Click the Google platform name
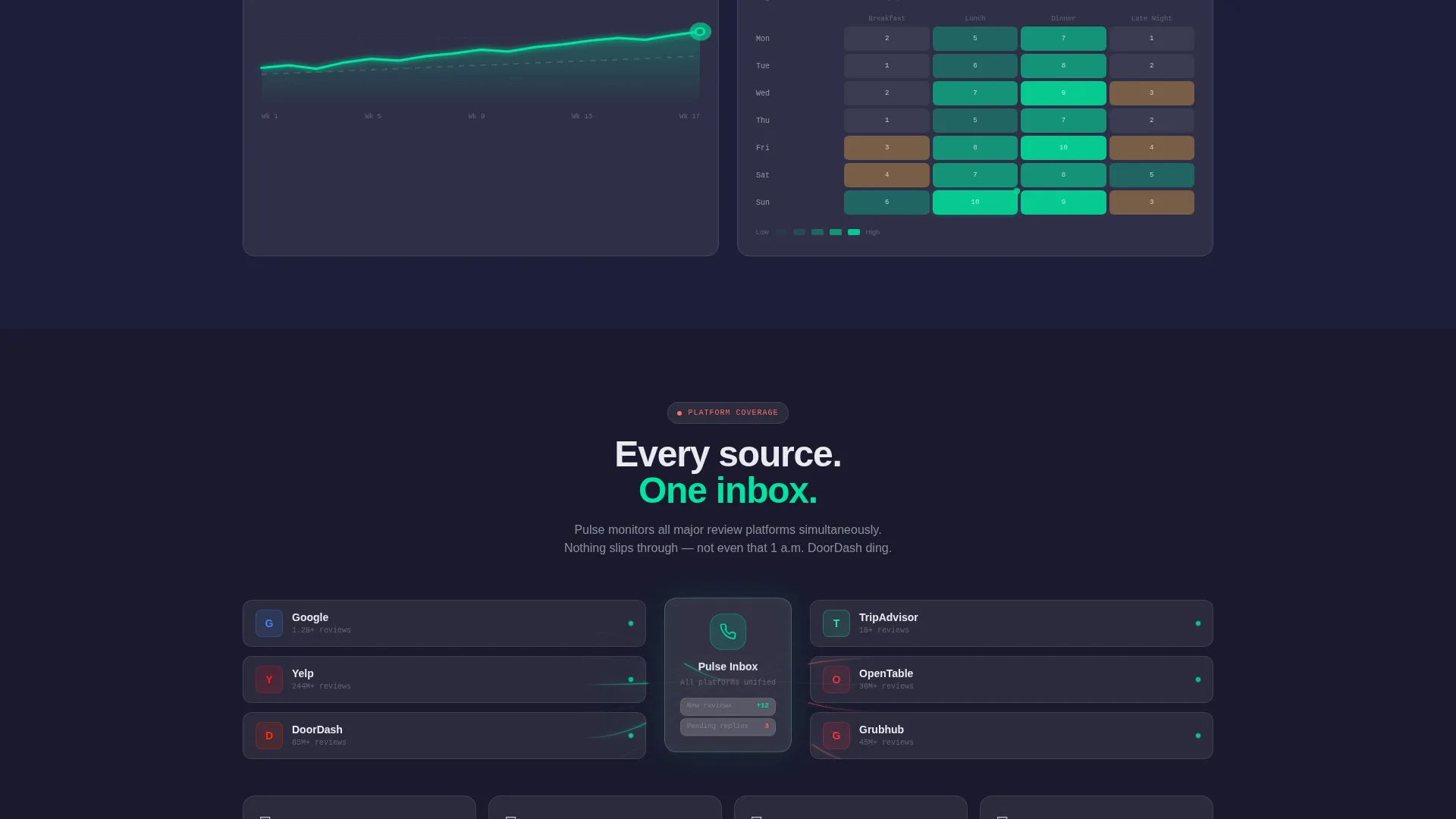 [310, 617]
